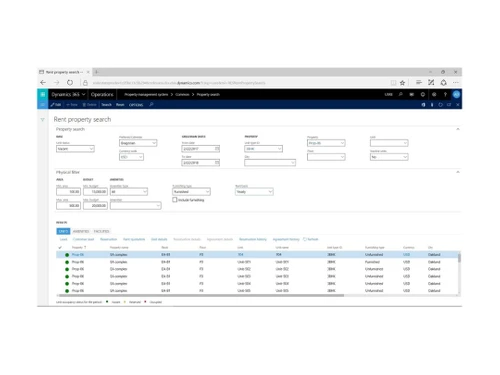
Task: Open the Unit dropdown
Action: 389,143
